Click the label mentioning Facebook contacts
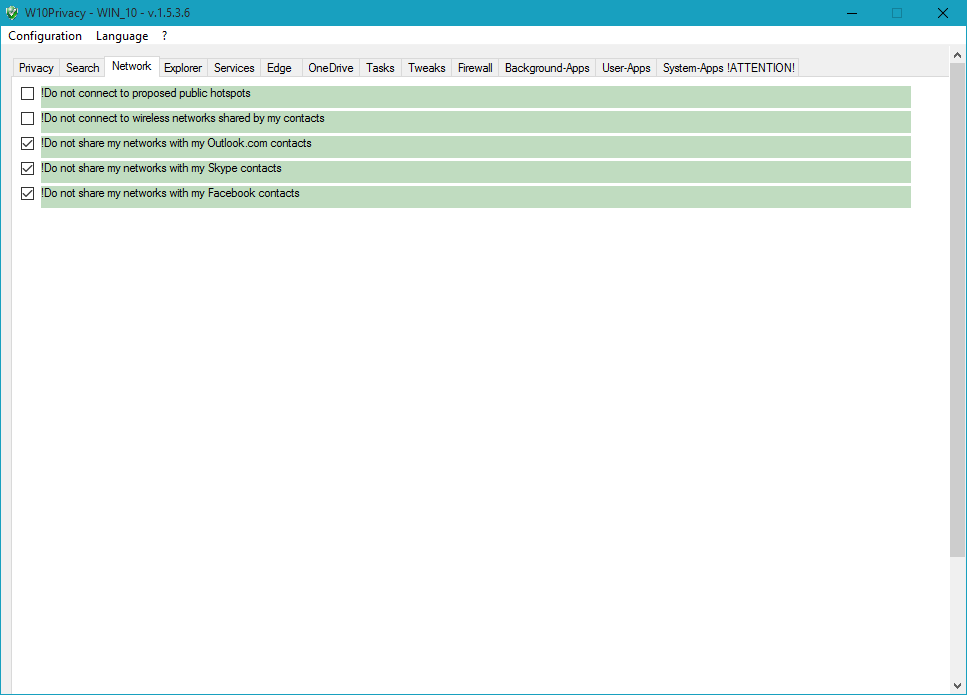This screenshot has height=695, width=967. [x=170, y=193]
